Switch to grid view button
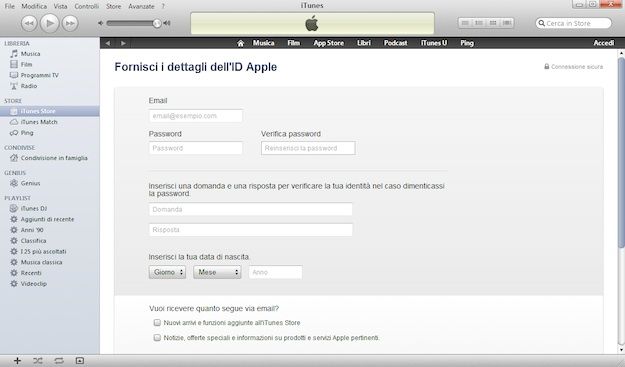625x367 pixels. (493, 23)
